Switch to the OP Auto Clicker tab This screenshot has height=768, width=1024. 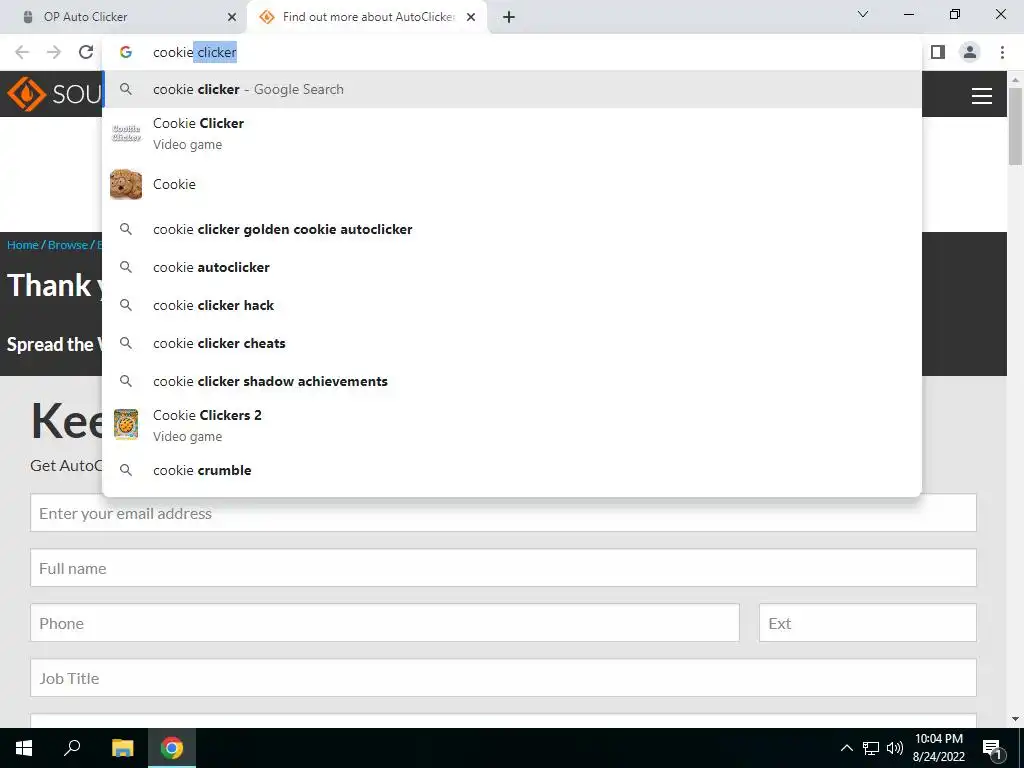[x=124, y=17]
